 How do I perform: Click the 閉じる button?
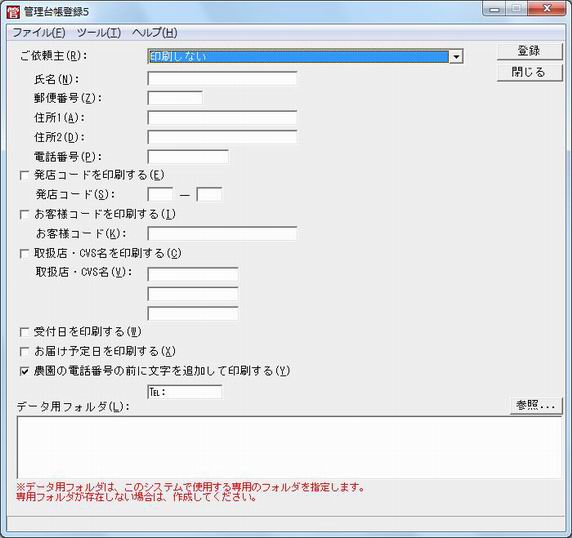pyautogui.click(x=529, y=72)
